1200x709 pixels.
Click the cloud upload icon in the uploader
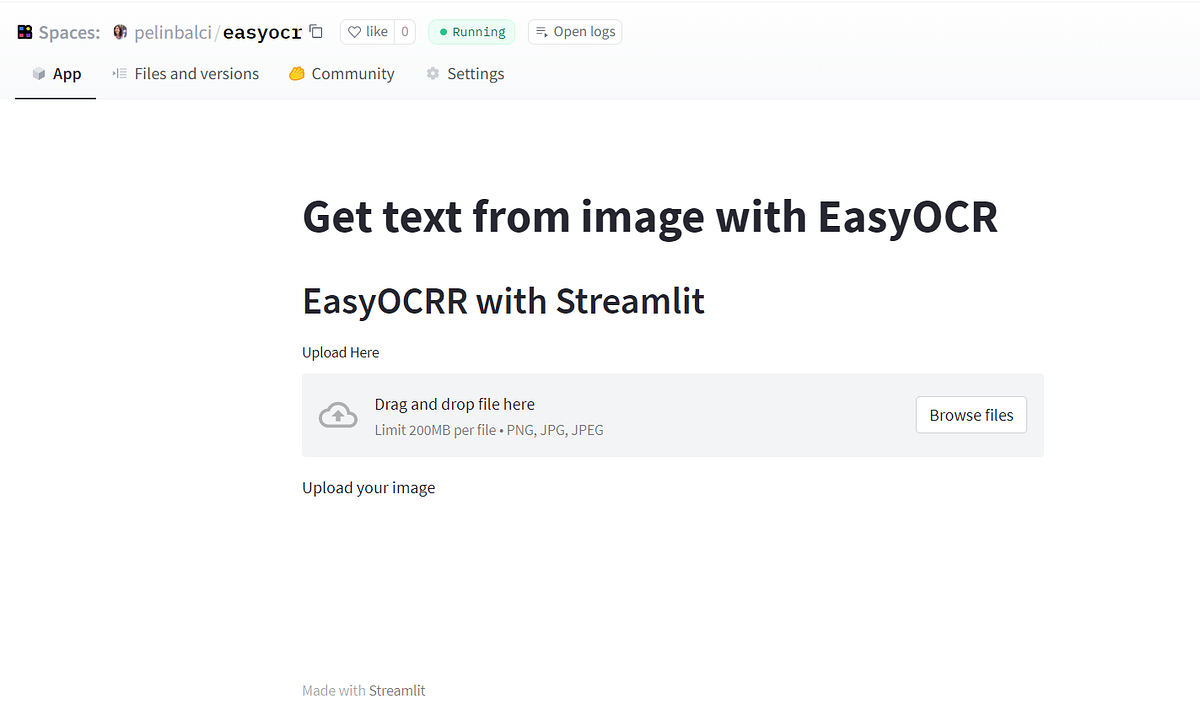coord(337,414)
